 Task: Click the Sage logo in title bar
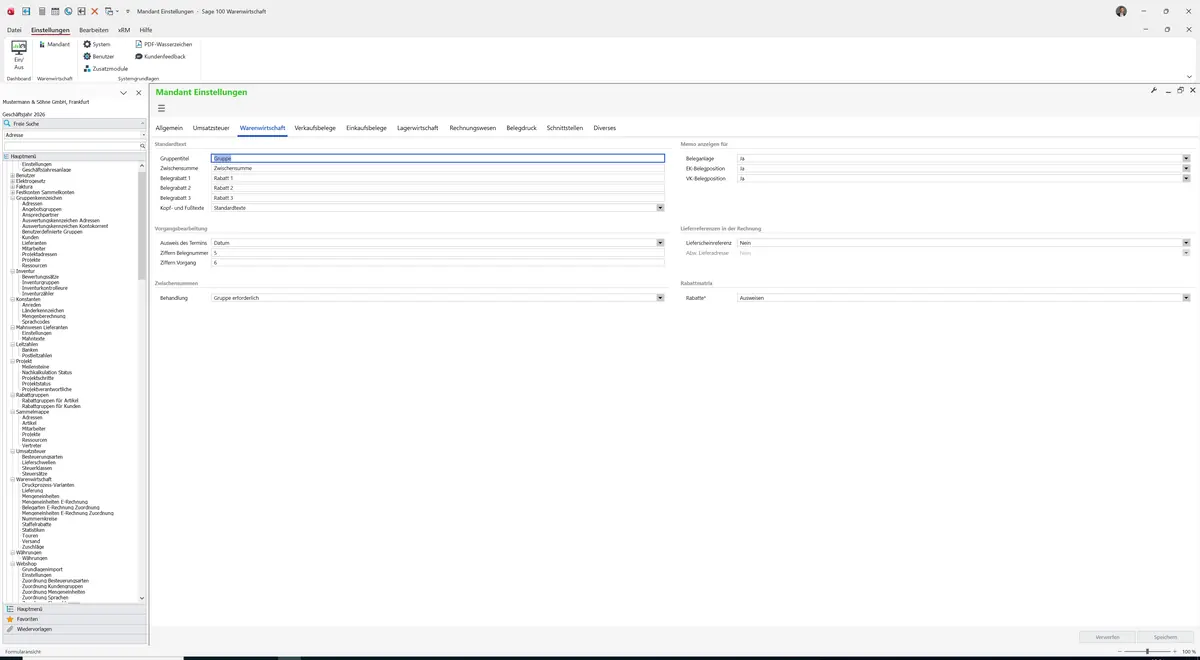10,11
